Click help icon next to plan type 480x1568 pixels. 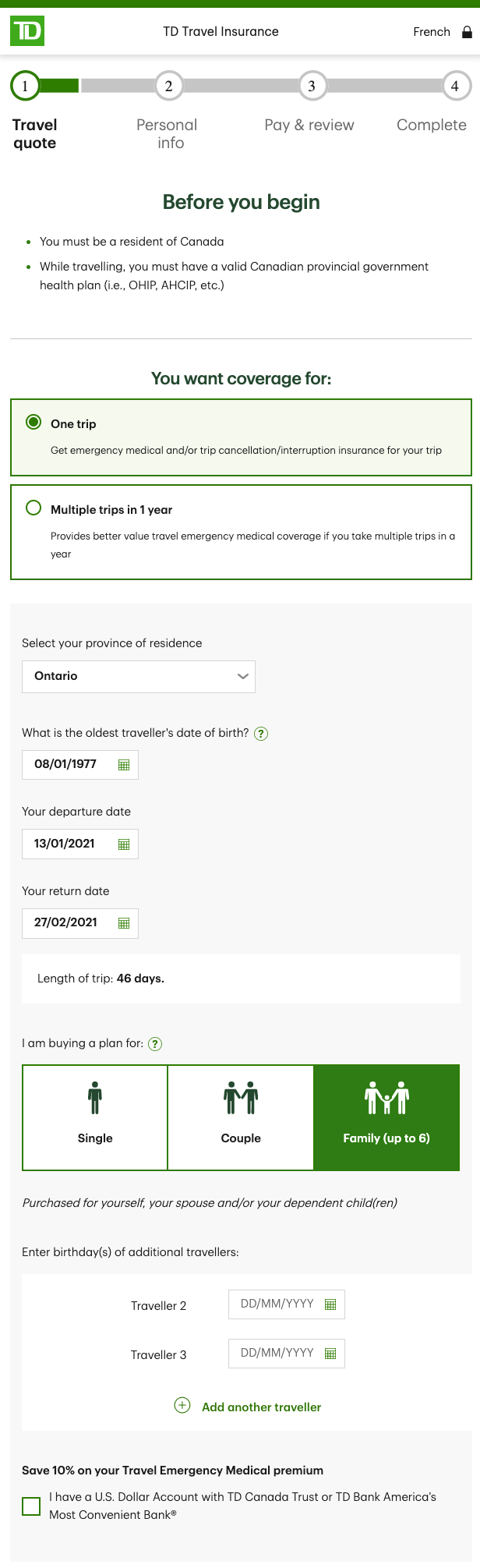[x=155, y=1044]
